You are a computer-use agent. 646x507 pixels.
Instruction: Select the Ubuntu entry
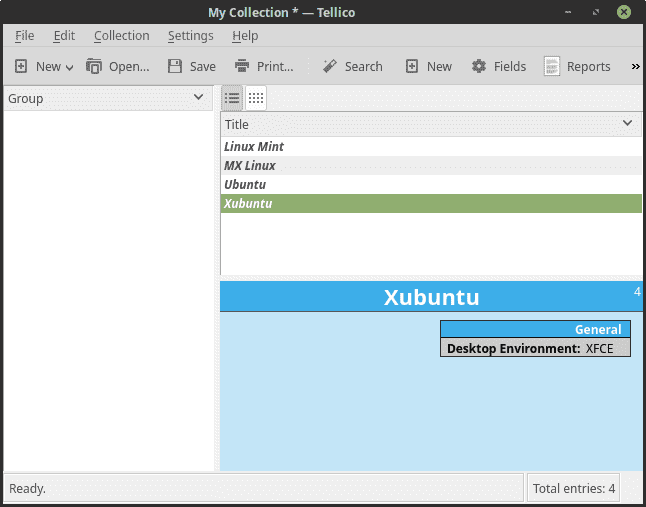click(x=431, y=185)
